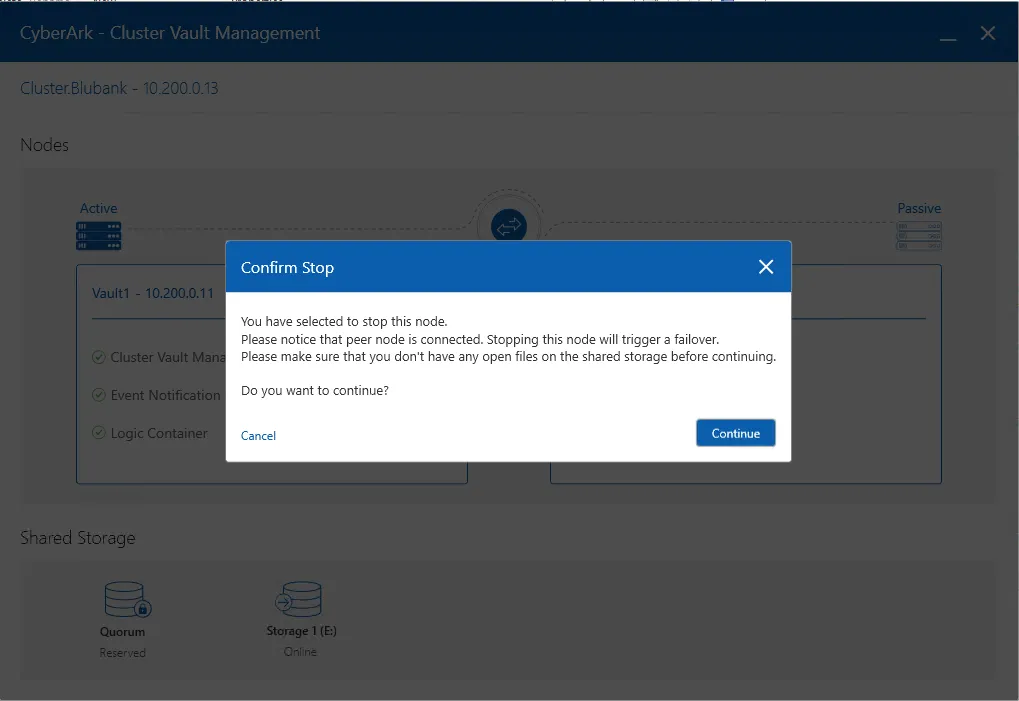Click the Active label above the node

pos(98,208)
